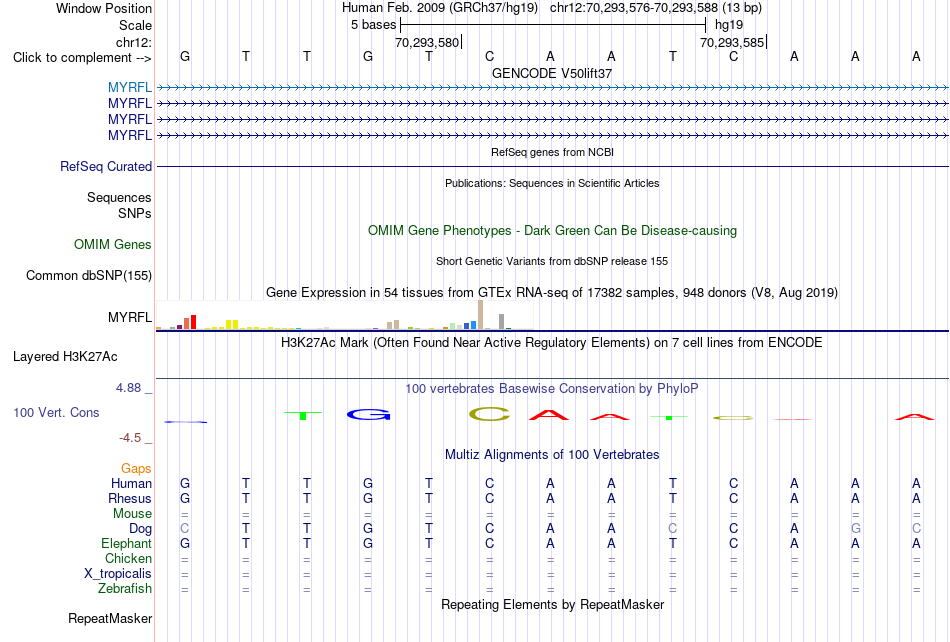Click the gray bar in GTEx expression chart
Image resolution: width=950 pixels, height=642 pixels.
(x=502, y=322)
